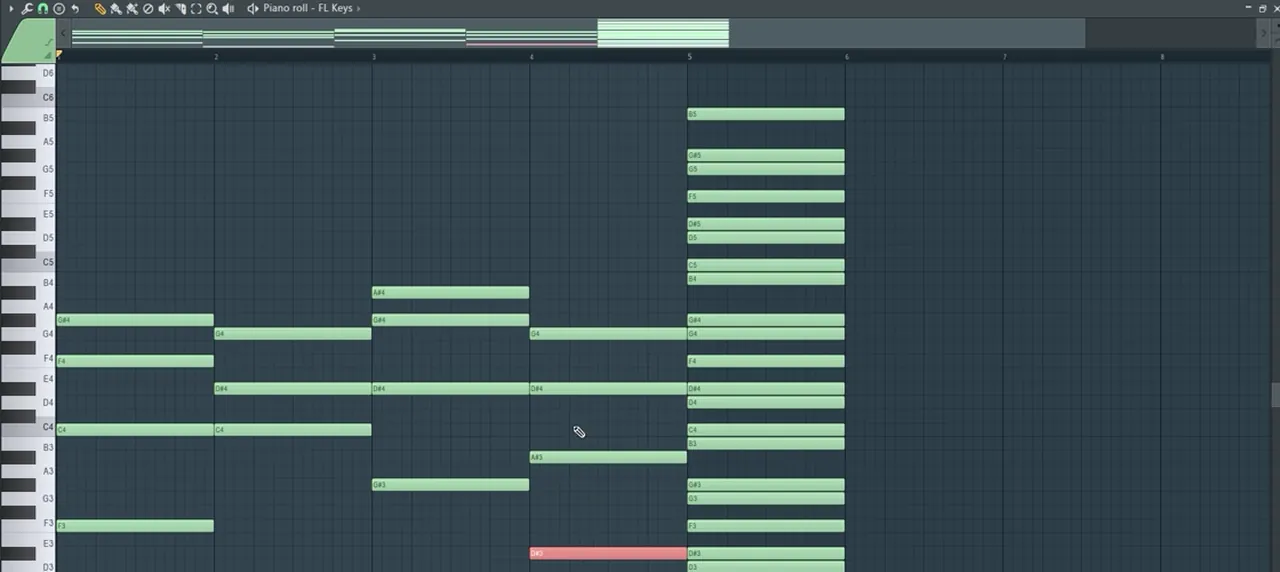Screen dimensions: 1280x572
Task: Select the C5 note in bar 5
Action: pyautogui.click(x=766, y=265)
